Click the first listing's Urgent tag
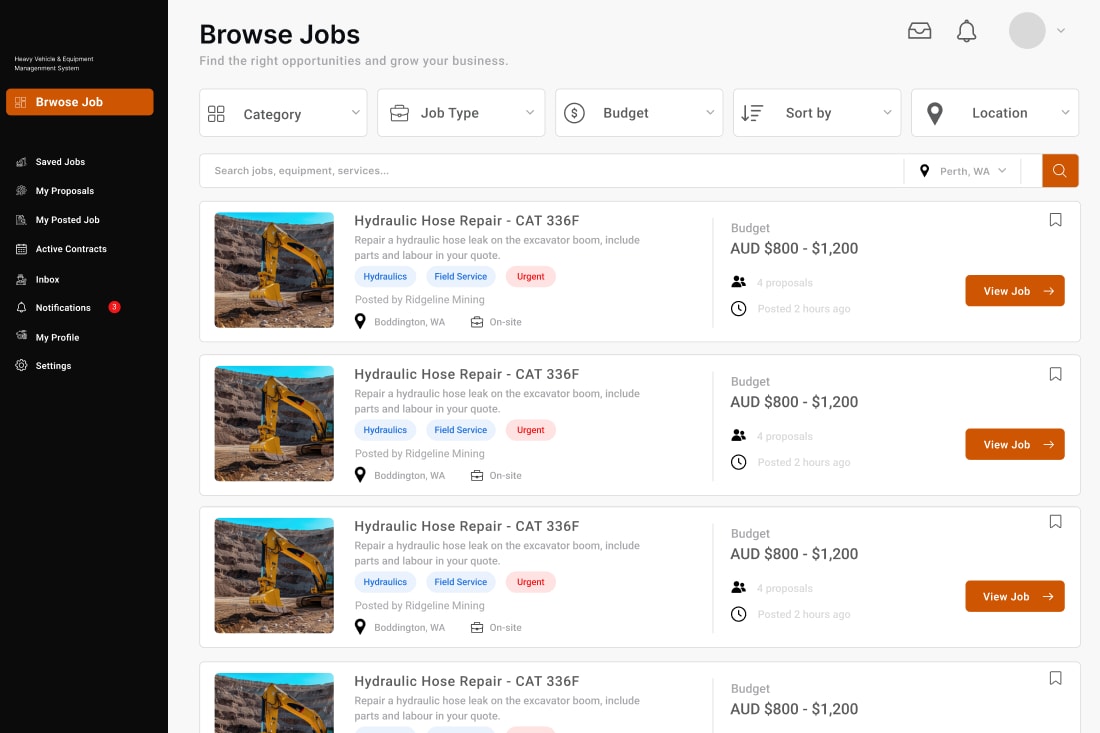The width and height of the screenshot is (1100, 733). click(530, 276)
